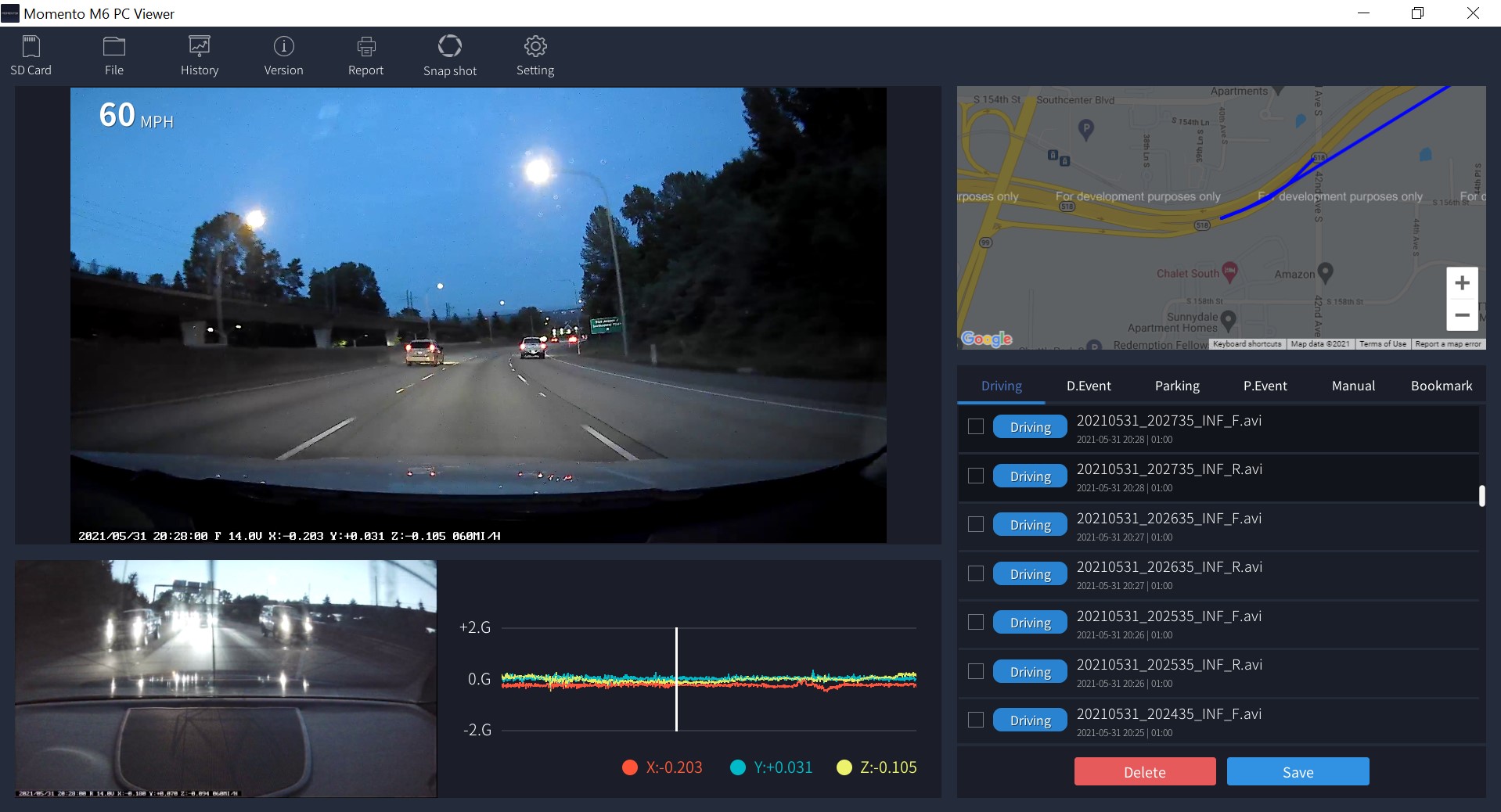Open the dashcam Setting panel
The height and width of the screenshot is (812, 1501).
pyautogui.click(x=535, y=55)
